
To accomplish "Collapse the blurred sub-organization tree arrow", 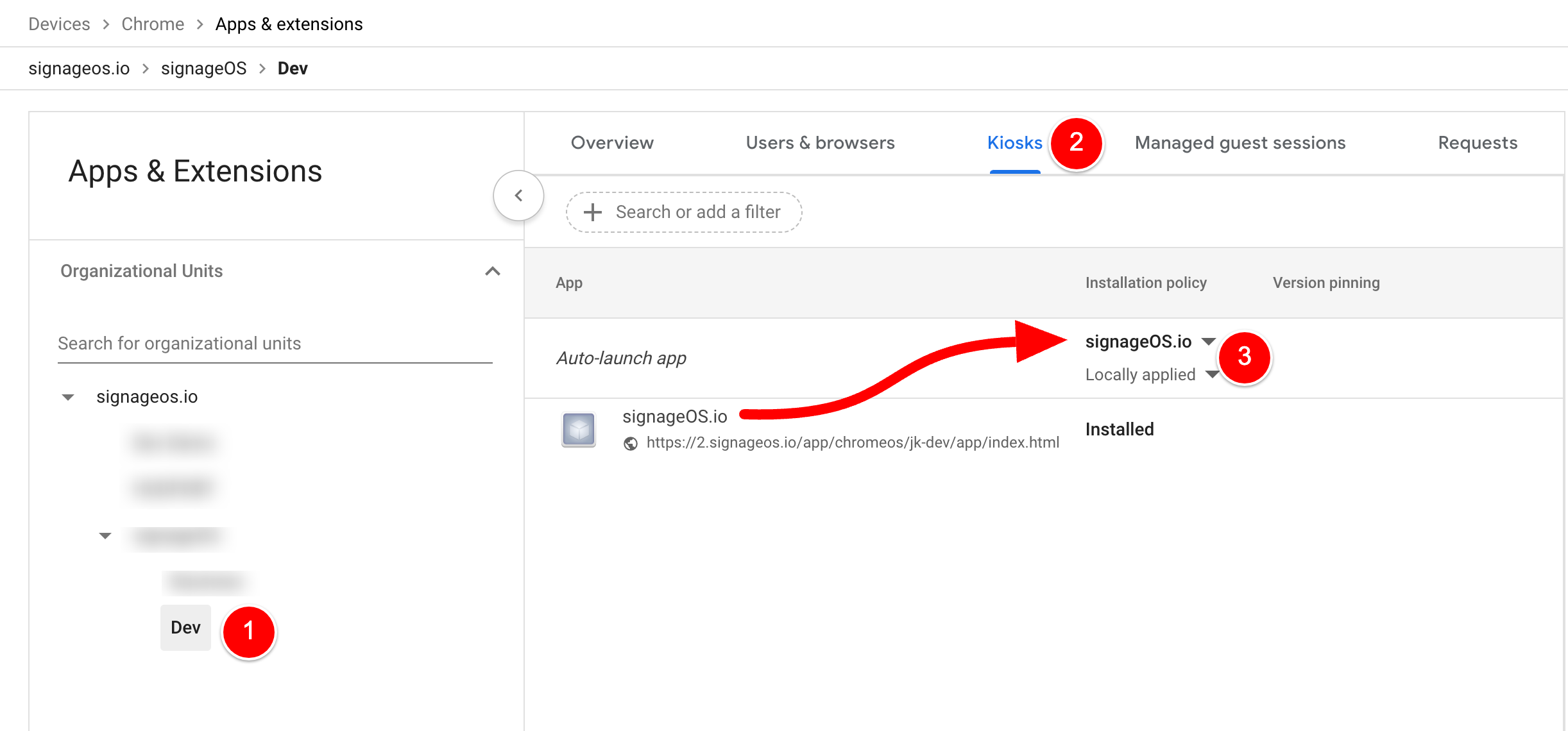I will [105, 535].
